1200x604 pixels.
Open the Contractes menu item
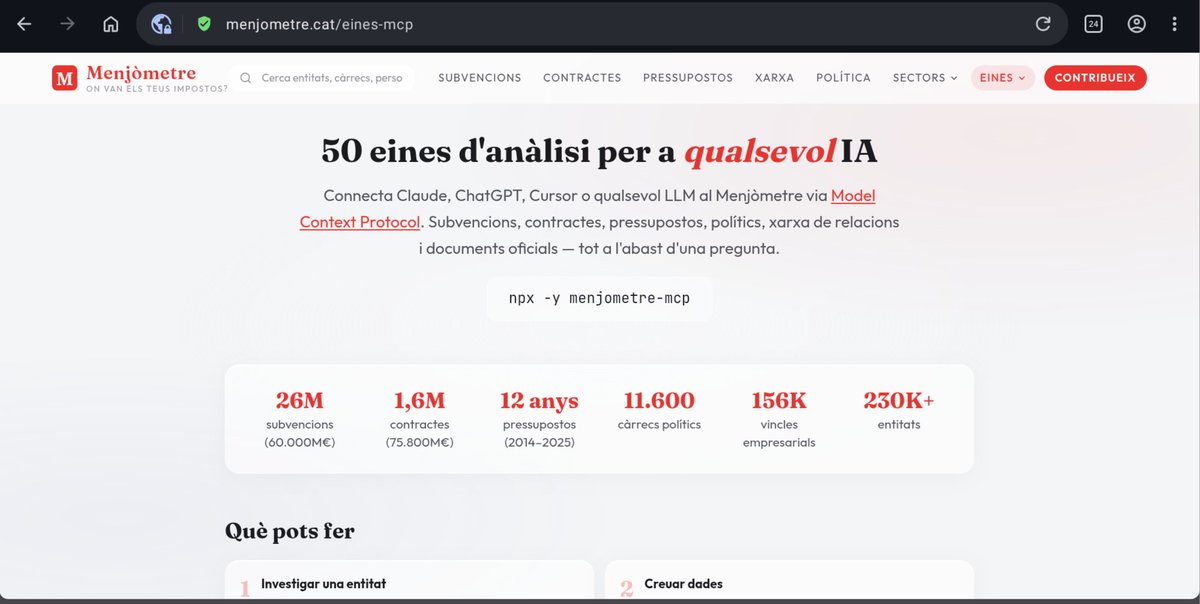pyautogui.click(x=582, y=78)
